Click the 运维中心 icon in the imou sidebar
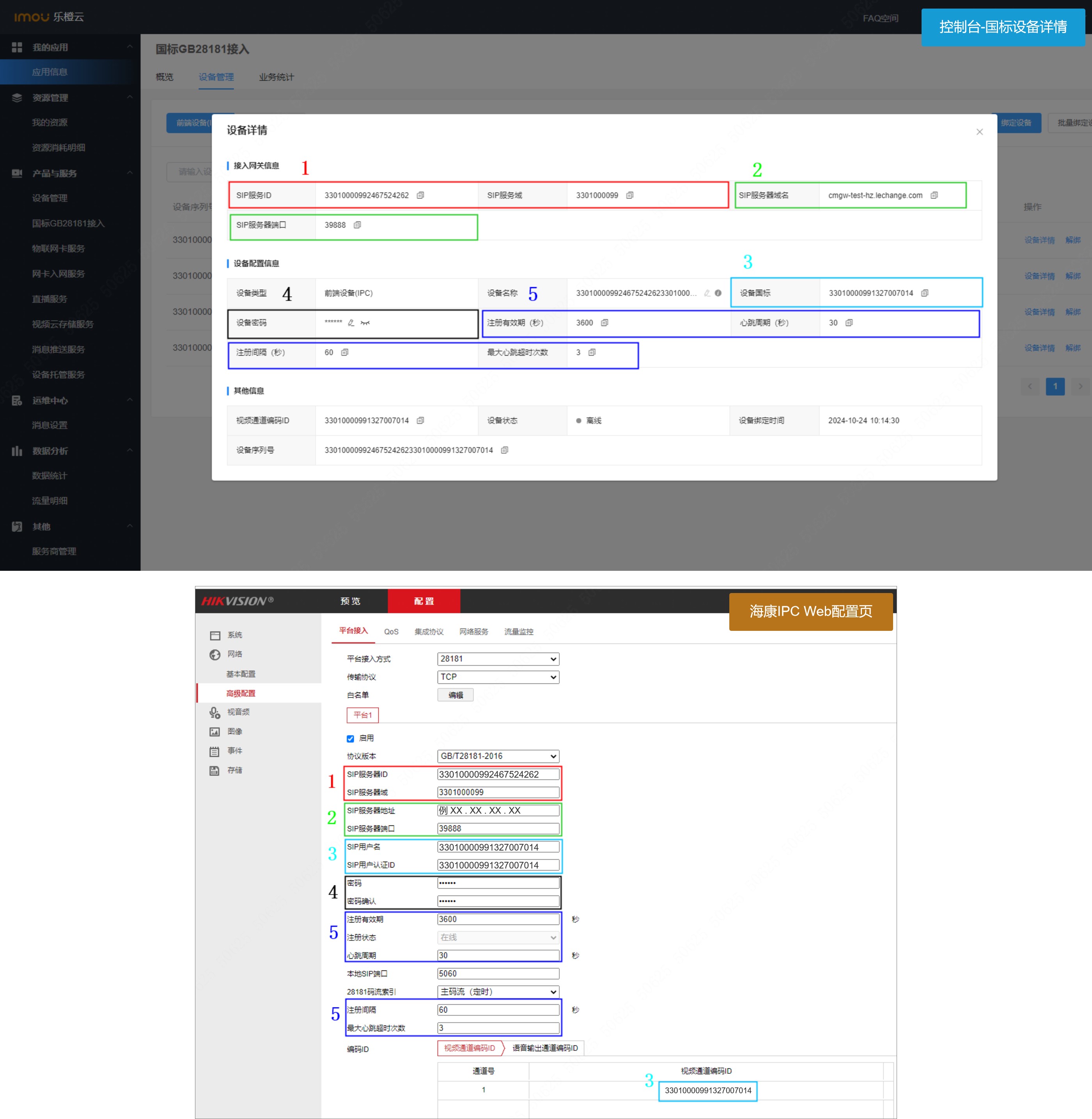 pos(17,401)
